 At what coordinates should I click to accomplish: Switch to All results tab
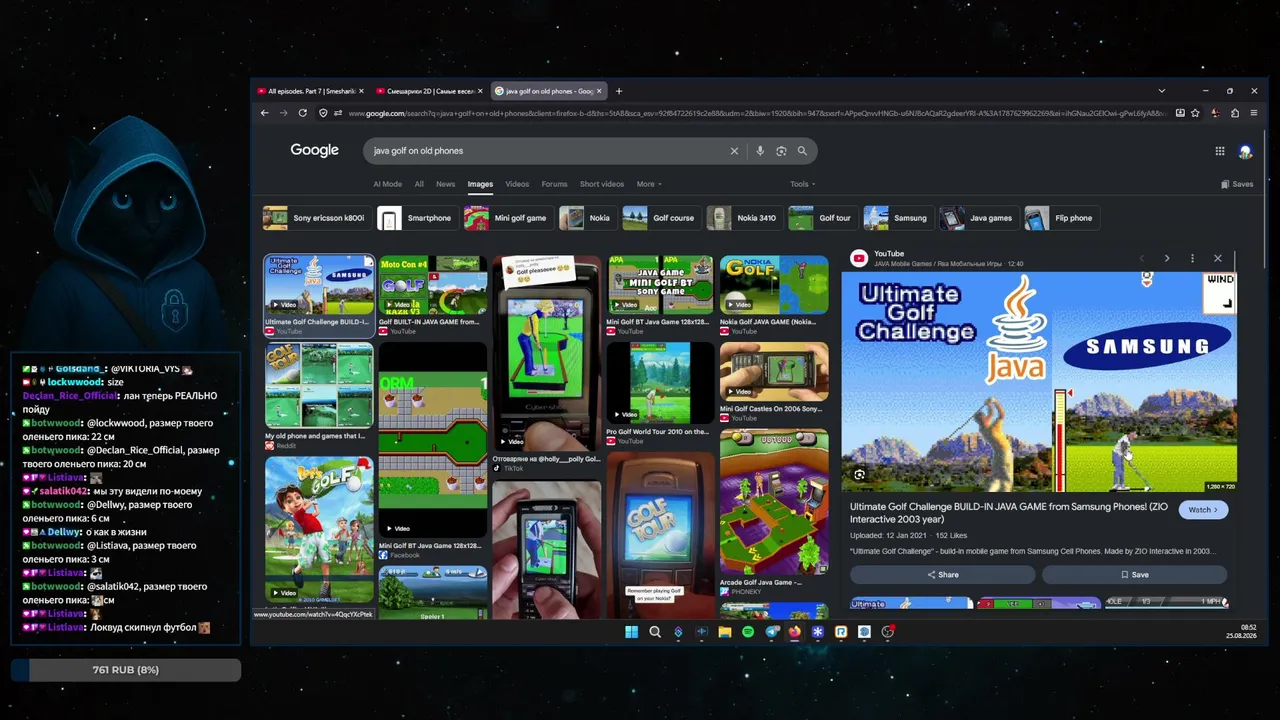pos(419,184)
